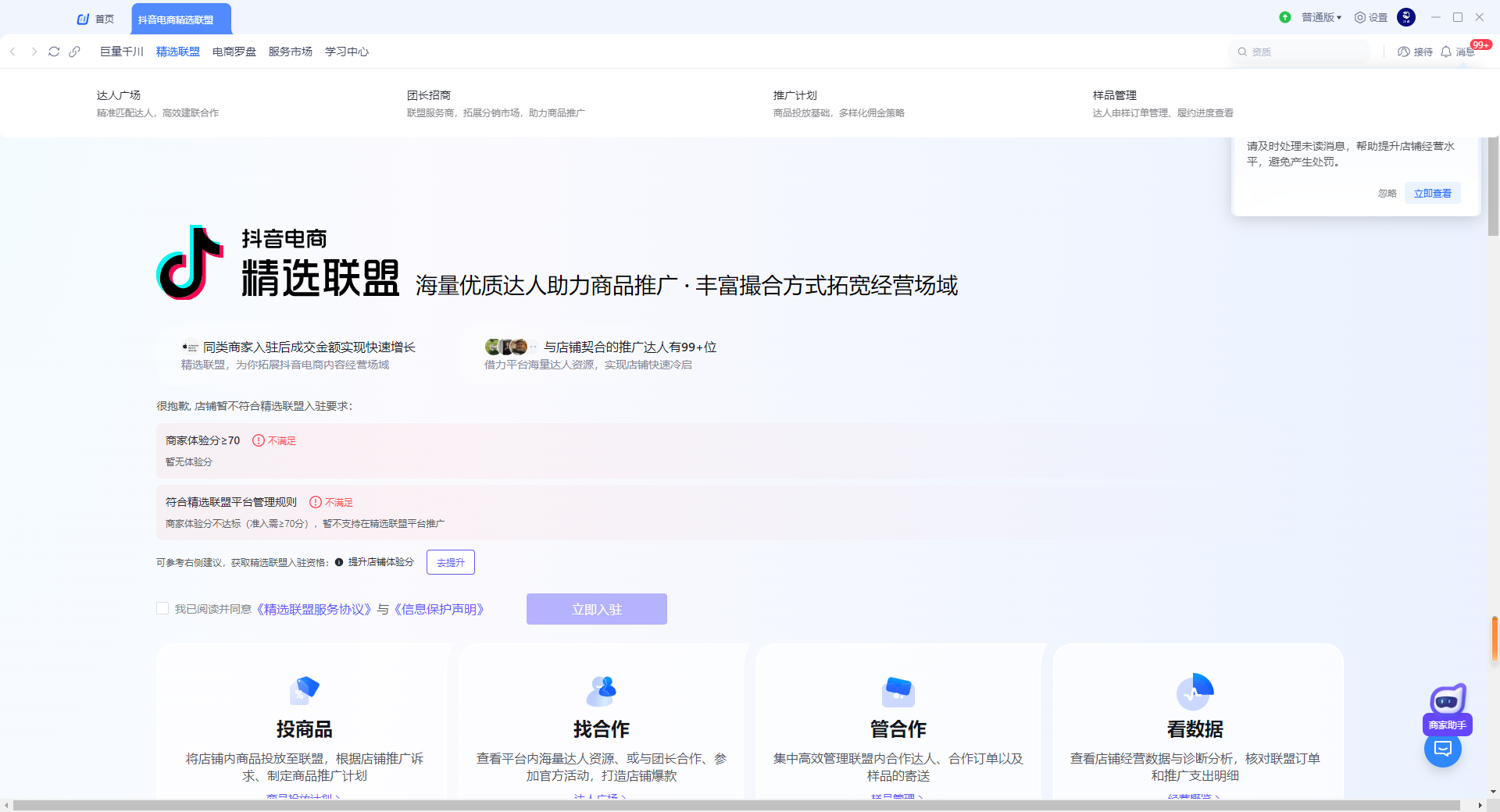Go back with the left arrow
This screenshot has height=812, width=1500.
tap(13, 52)
